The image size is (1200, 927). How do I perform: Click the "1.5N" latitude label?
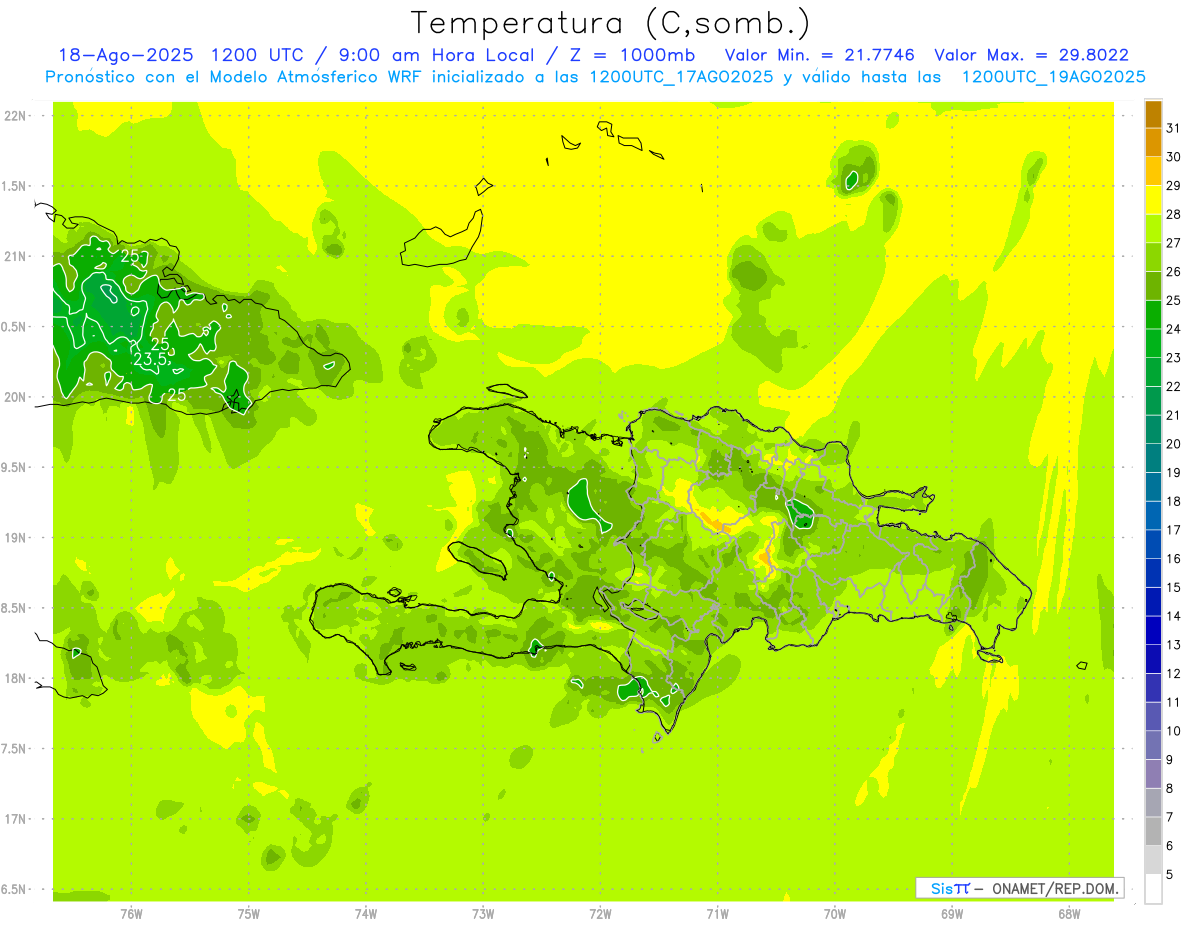[x=14, y=186]
